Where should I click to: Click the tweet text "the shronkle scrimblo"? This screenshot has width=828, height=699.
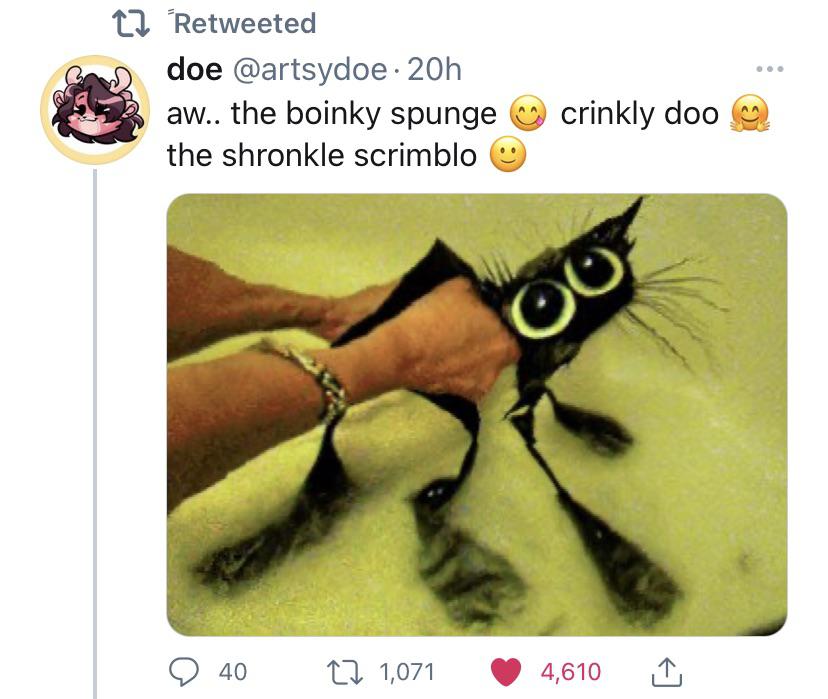(322, 156)
